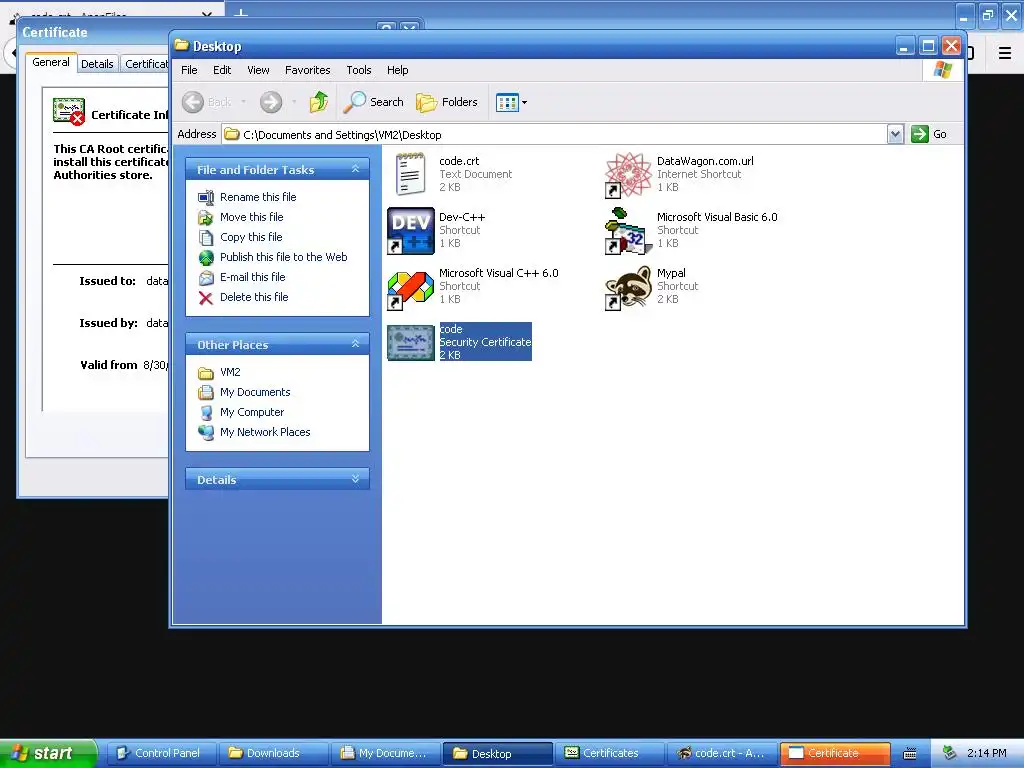Viewport: 1024px width, 768px height.
Task: Click E-mail this file
Action: (x=253, y=277)
